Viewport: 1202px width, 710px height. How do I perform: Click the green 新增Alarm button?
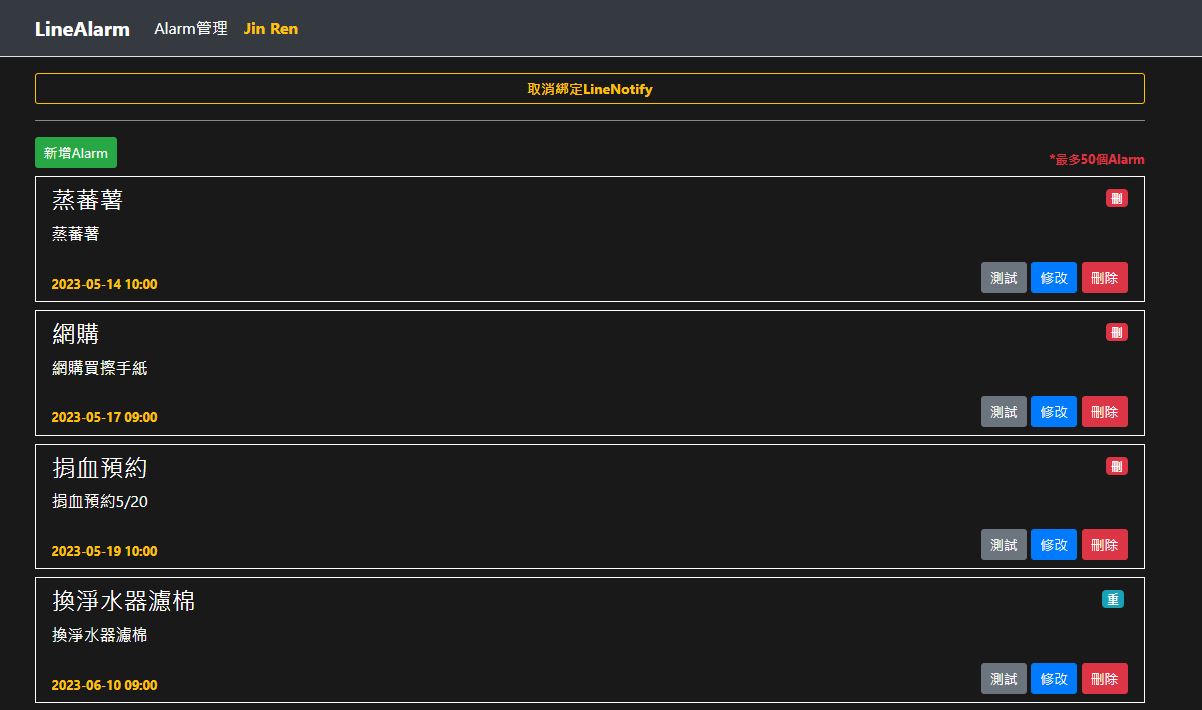click(x=76, y=153)
